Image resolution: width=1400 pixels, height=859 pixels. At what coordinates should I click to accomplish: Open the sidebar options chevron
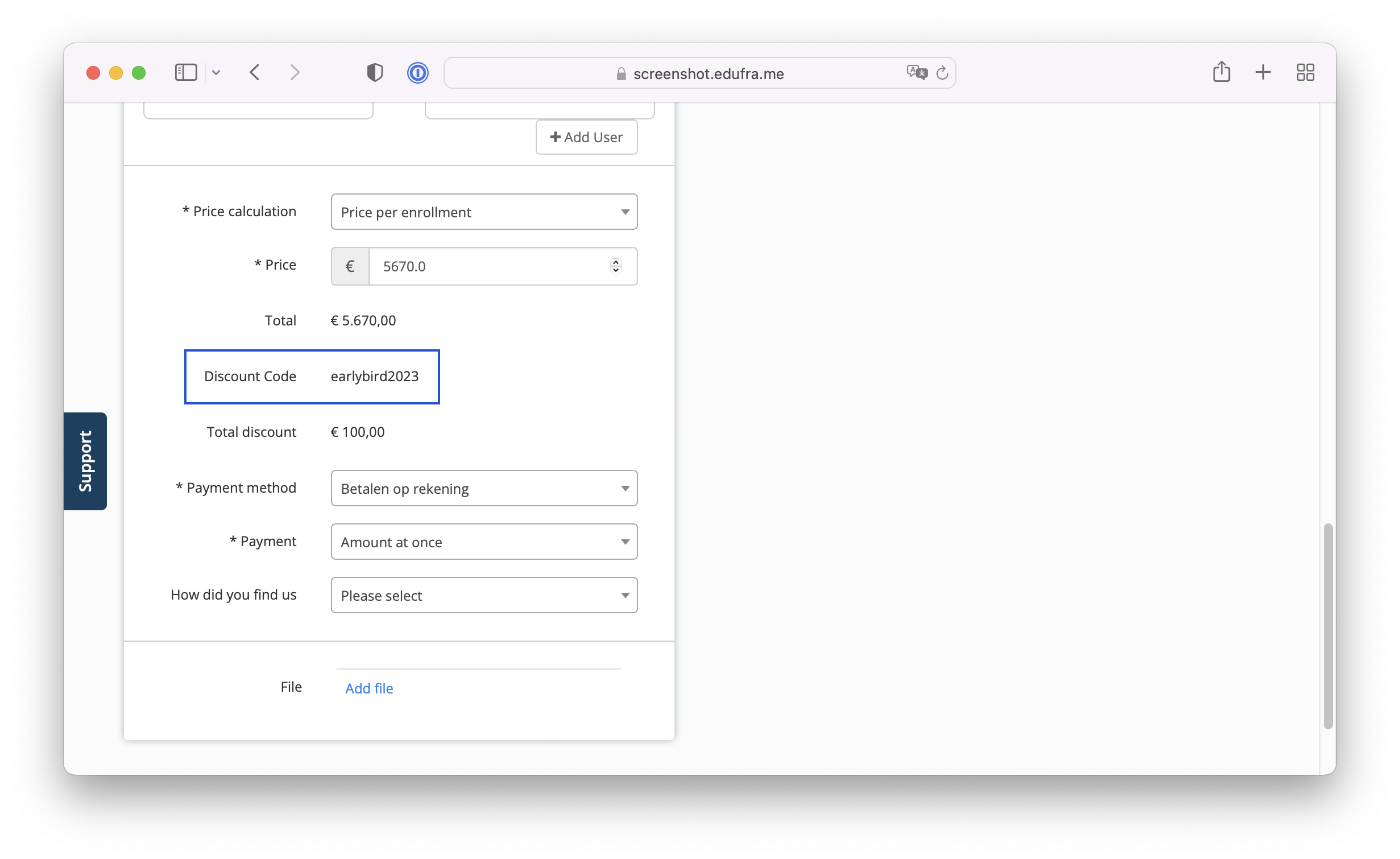[x=216, y=73]
